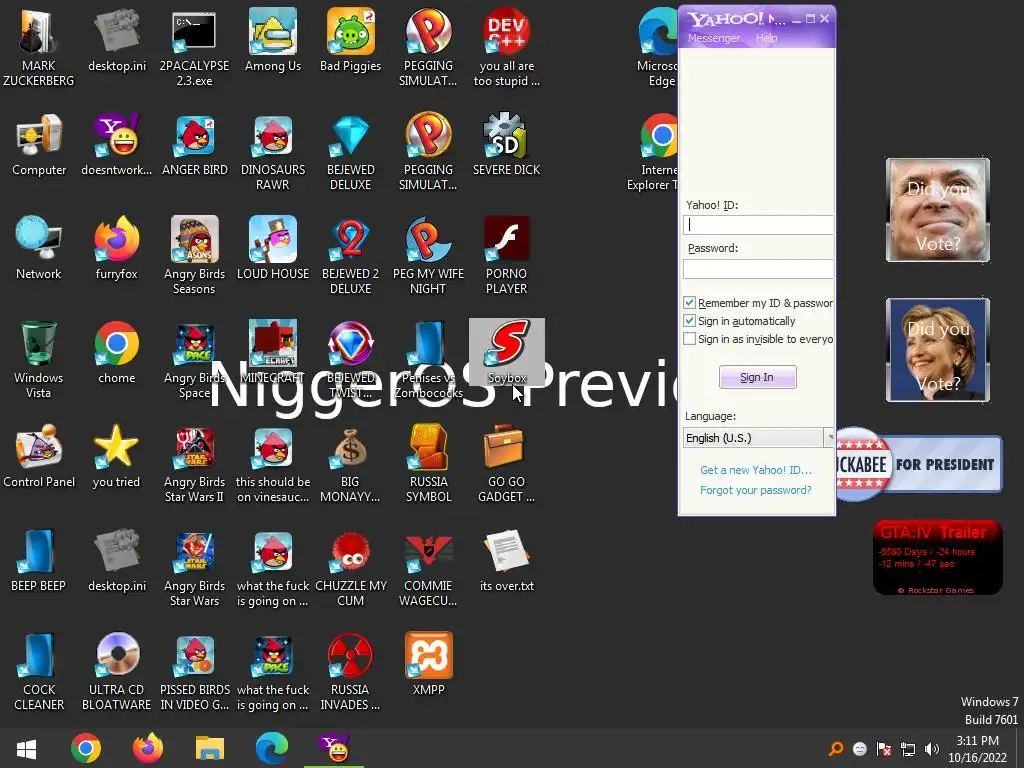Select the ANGER BIRD shortcut

195,144
